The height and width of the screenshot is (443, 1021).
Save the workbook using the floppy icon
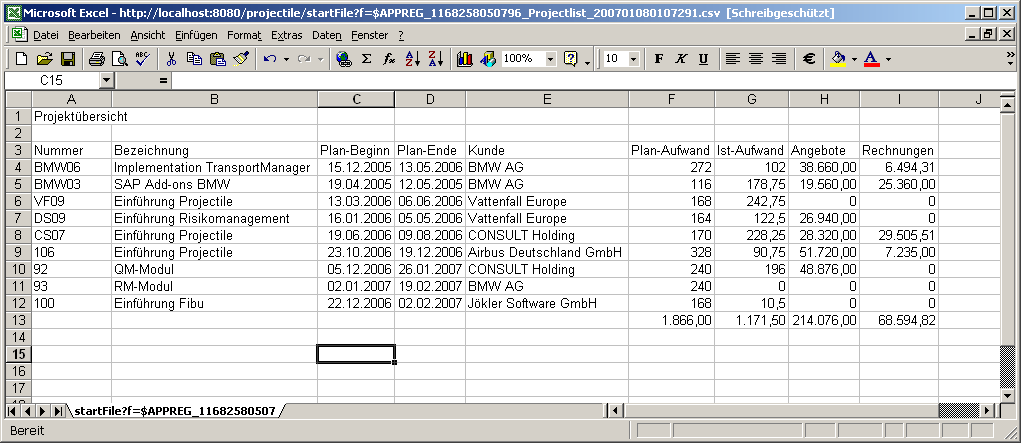[68, 59]
